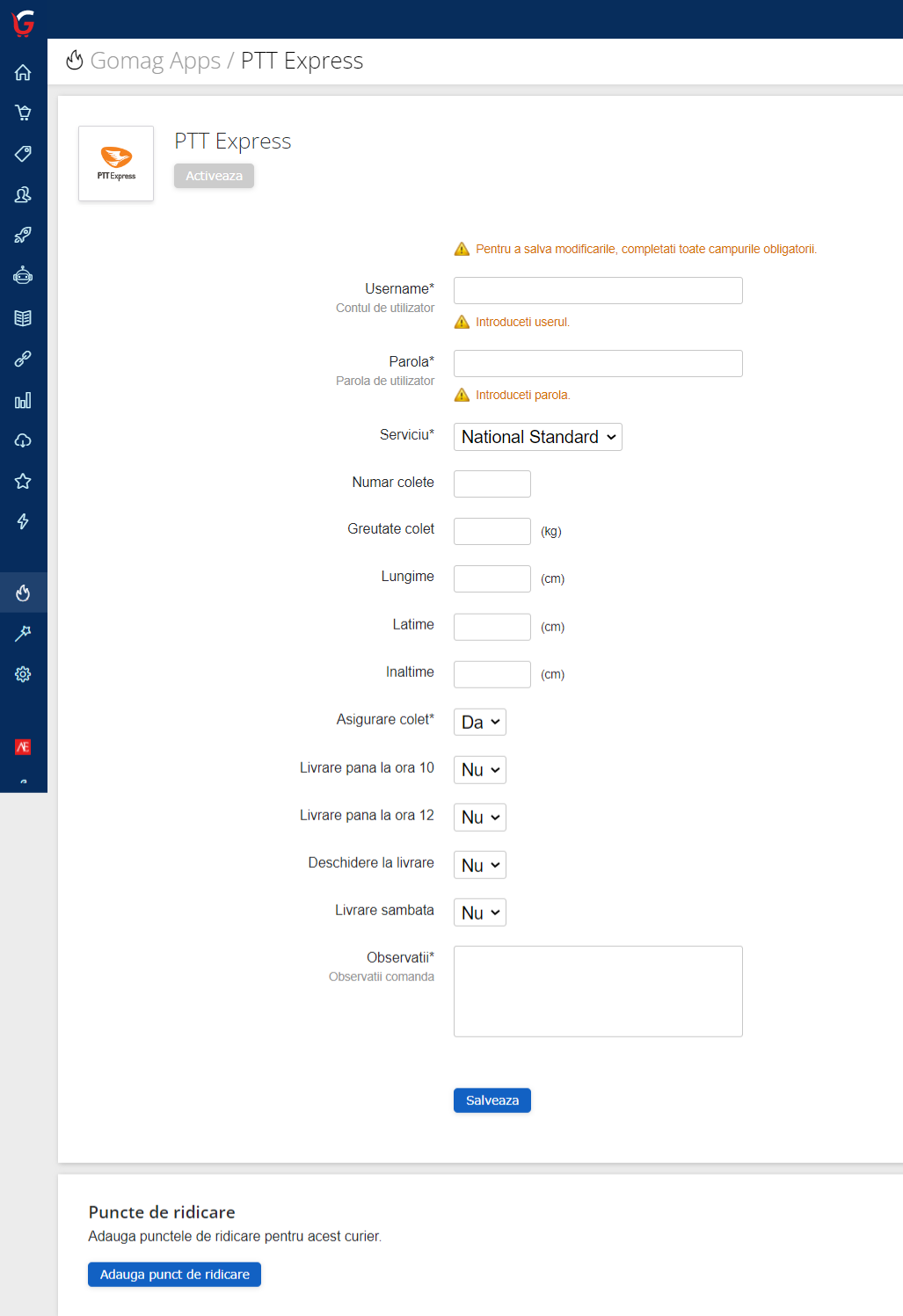Focus the Username input field
903x1316 pixels.
[x=598, y=291]
